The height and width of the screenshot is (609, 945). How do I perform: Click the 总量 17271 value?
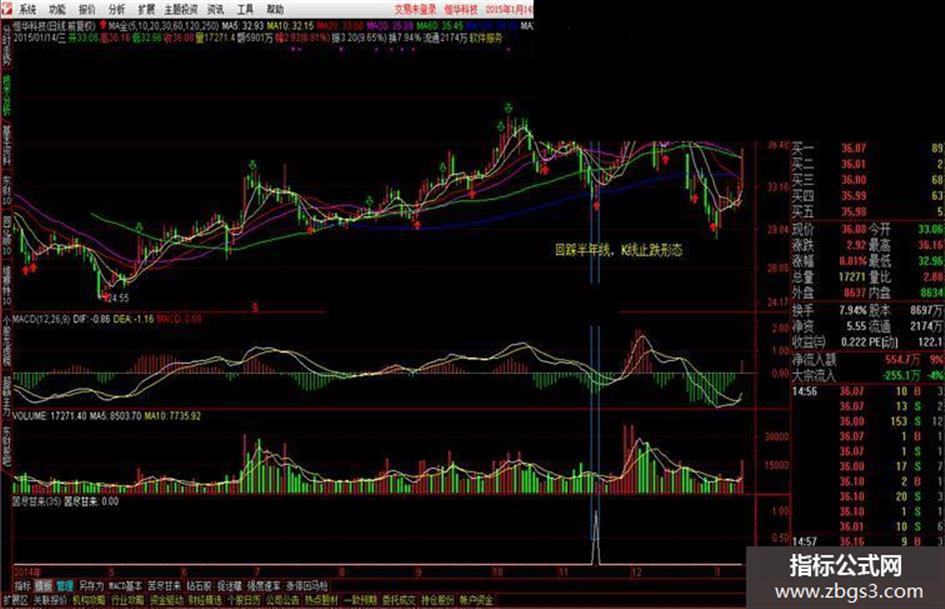click(x=852, y=277)
